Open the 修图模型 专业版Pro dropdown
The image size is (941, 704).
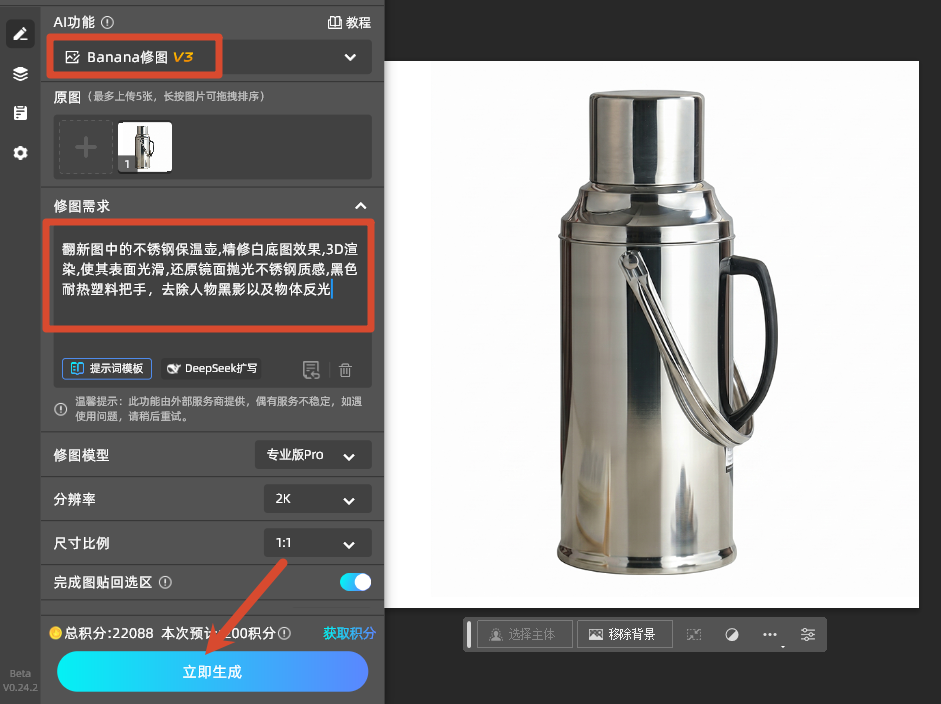[313, 455]
